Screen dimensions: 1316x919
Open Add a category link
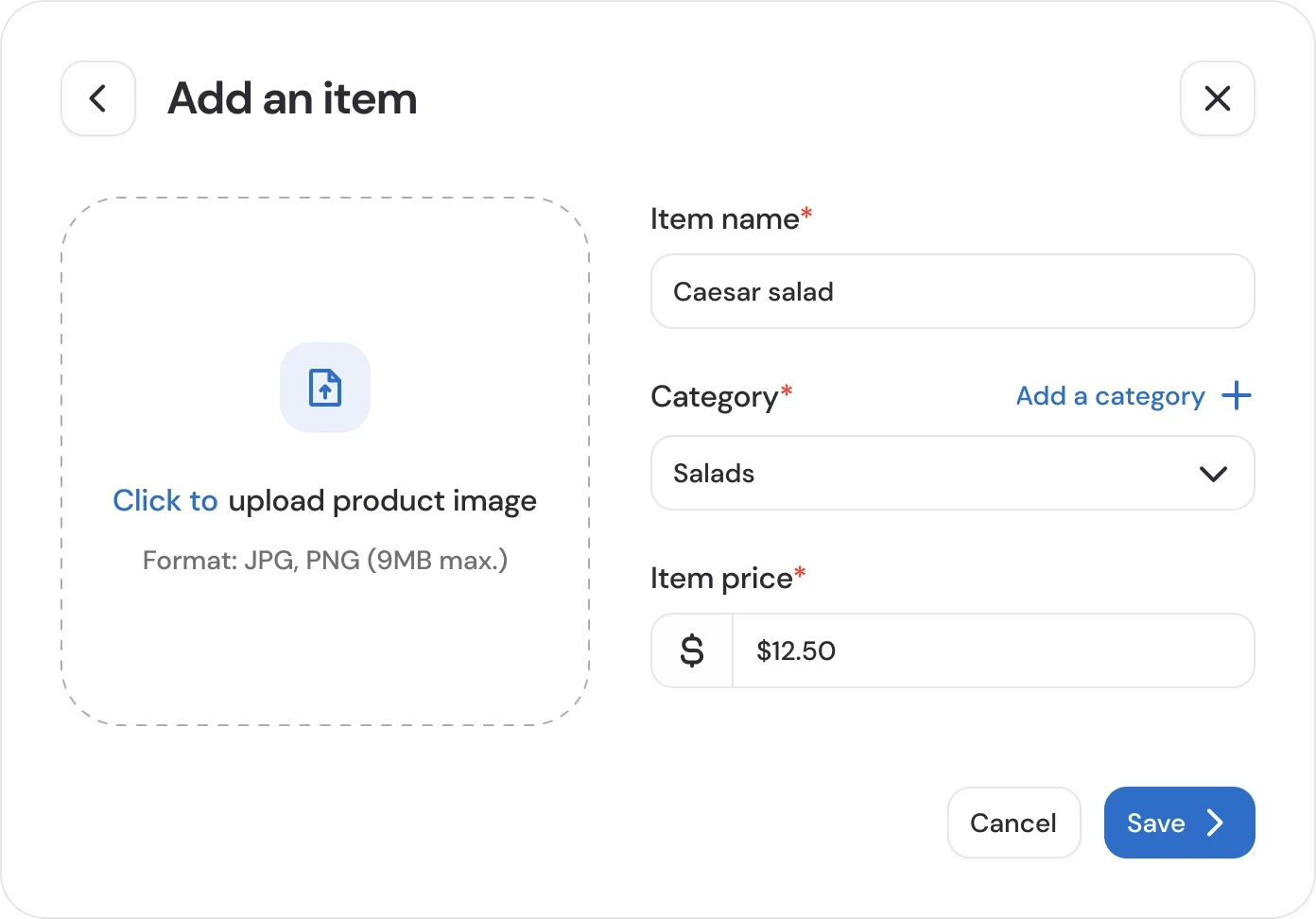1110,396
